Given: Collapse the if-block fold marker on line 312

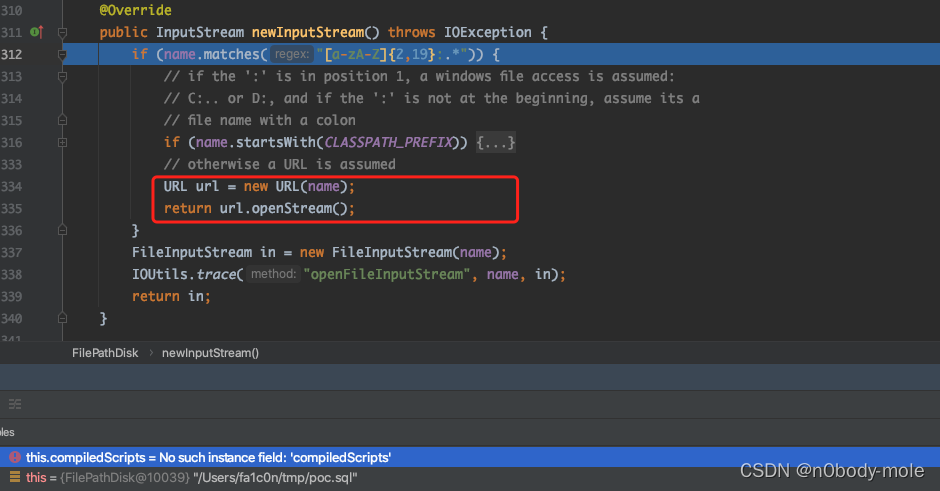Looking at the screenshot, I should [x=62, y=55].
